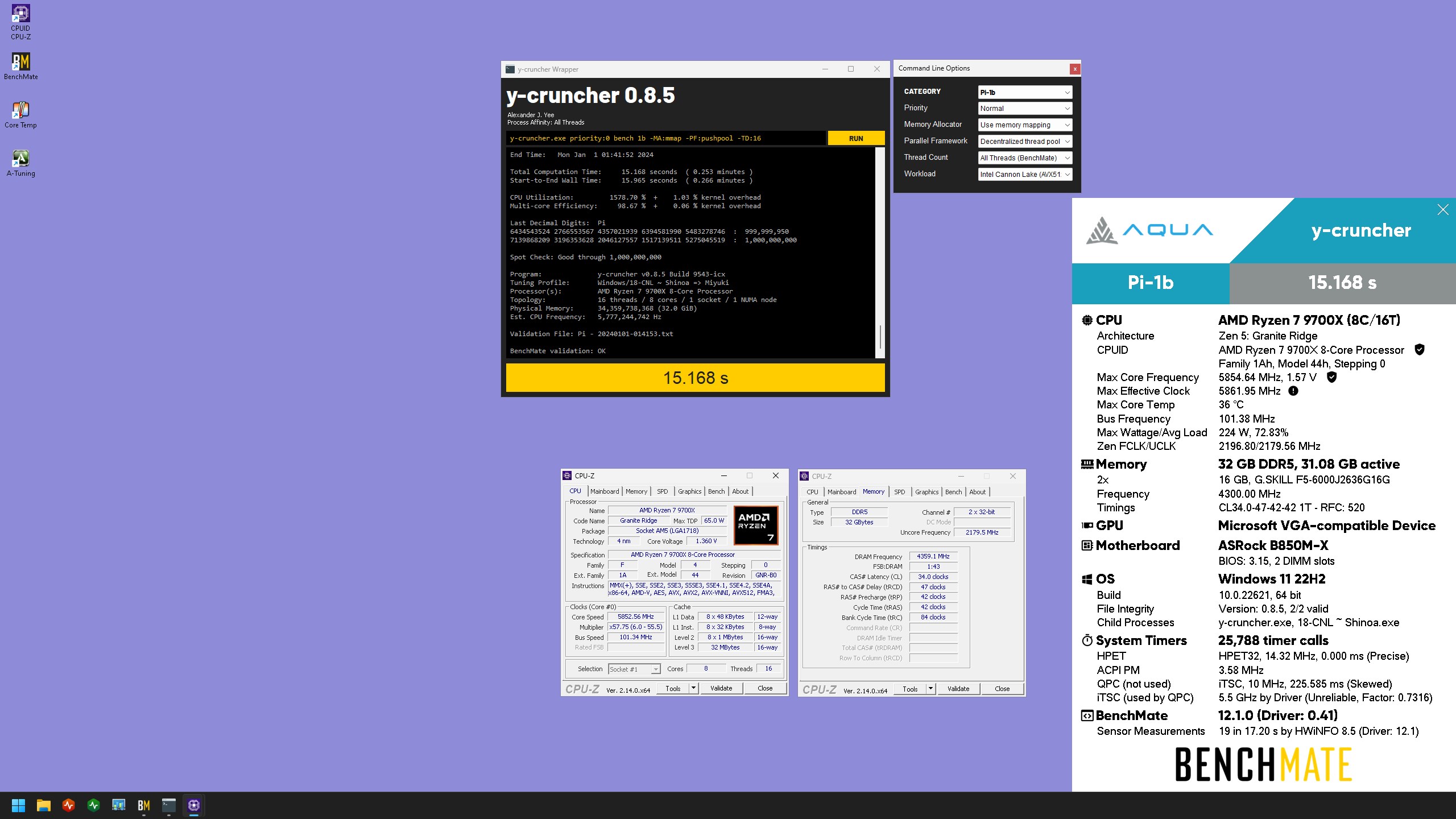Click the Multiplier x57.75 value
The width and height of the screenshot is (1456, 819).
click(x=636, y=627)
